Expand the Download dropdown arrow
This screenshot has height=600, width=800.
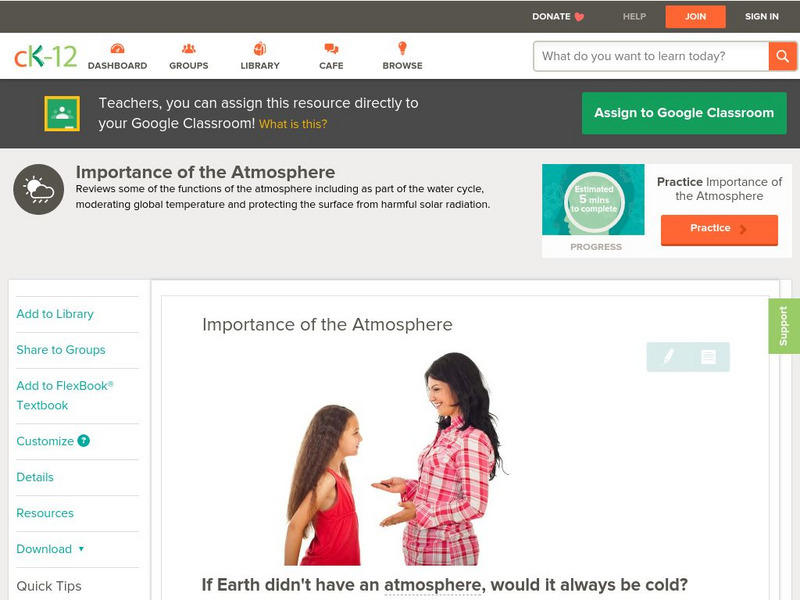[x=81, y=549]
